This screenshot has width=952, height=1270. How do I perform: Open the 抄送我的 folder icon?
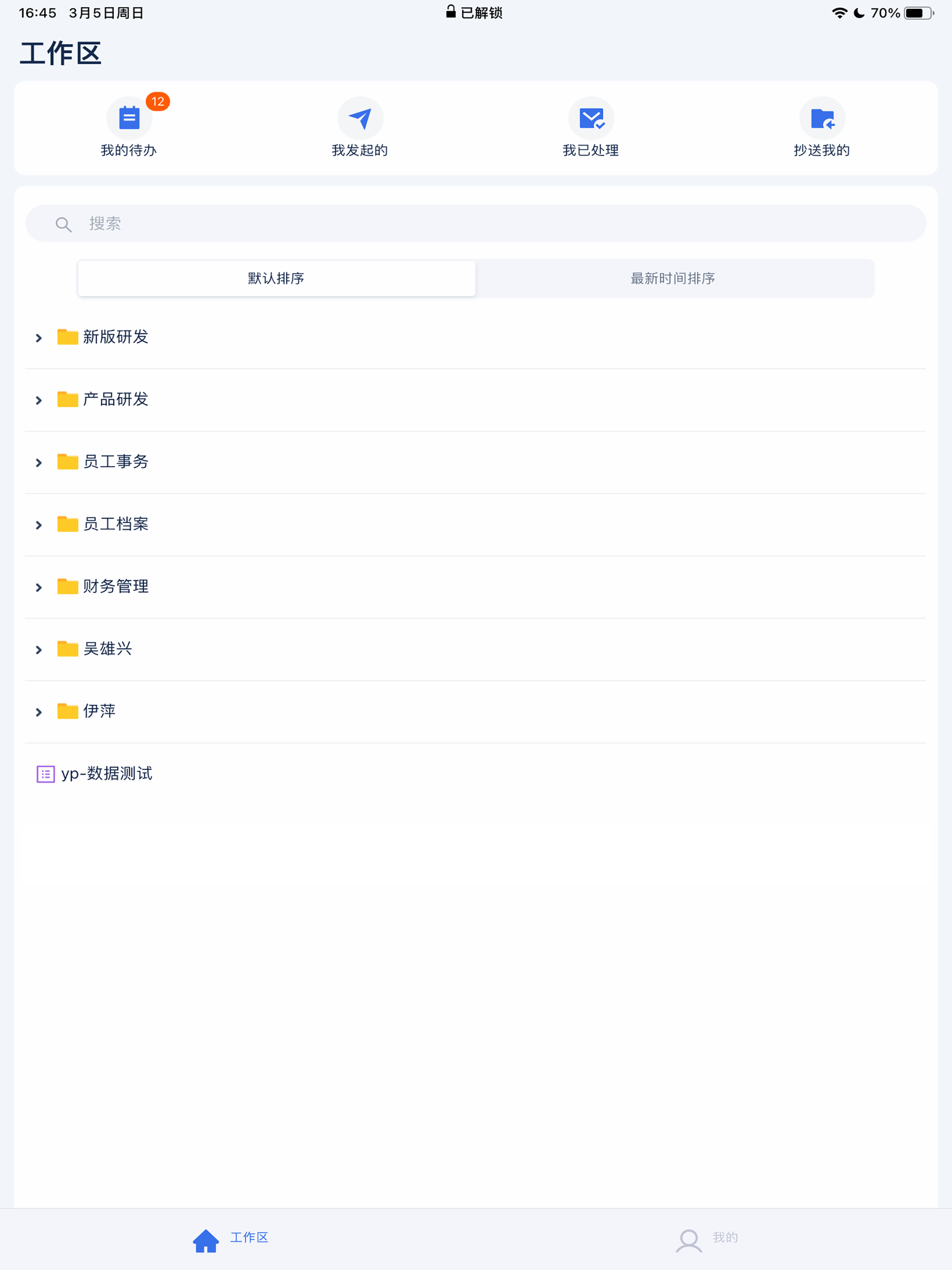tap(822, 118)
